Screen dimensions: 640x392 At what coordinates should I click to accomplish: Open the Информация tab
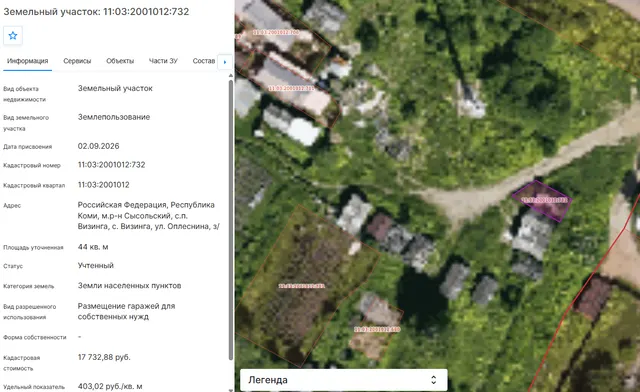click(x=27, y=61)
